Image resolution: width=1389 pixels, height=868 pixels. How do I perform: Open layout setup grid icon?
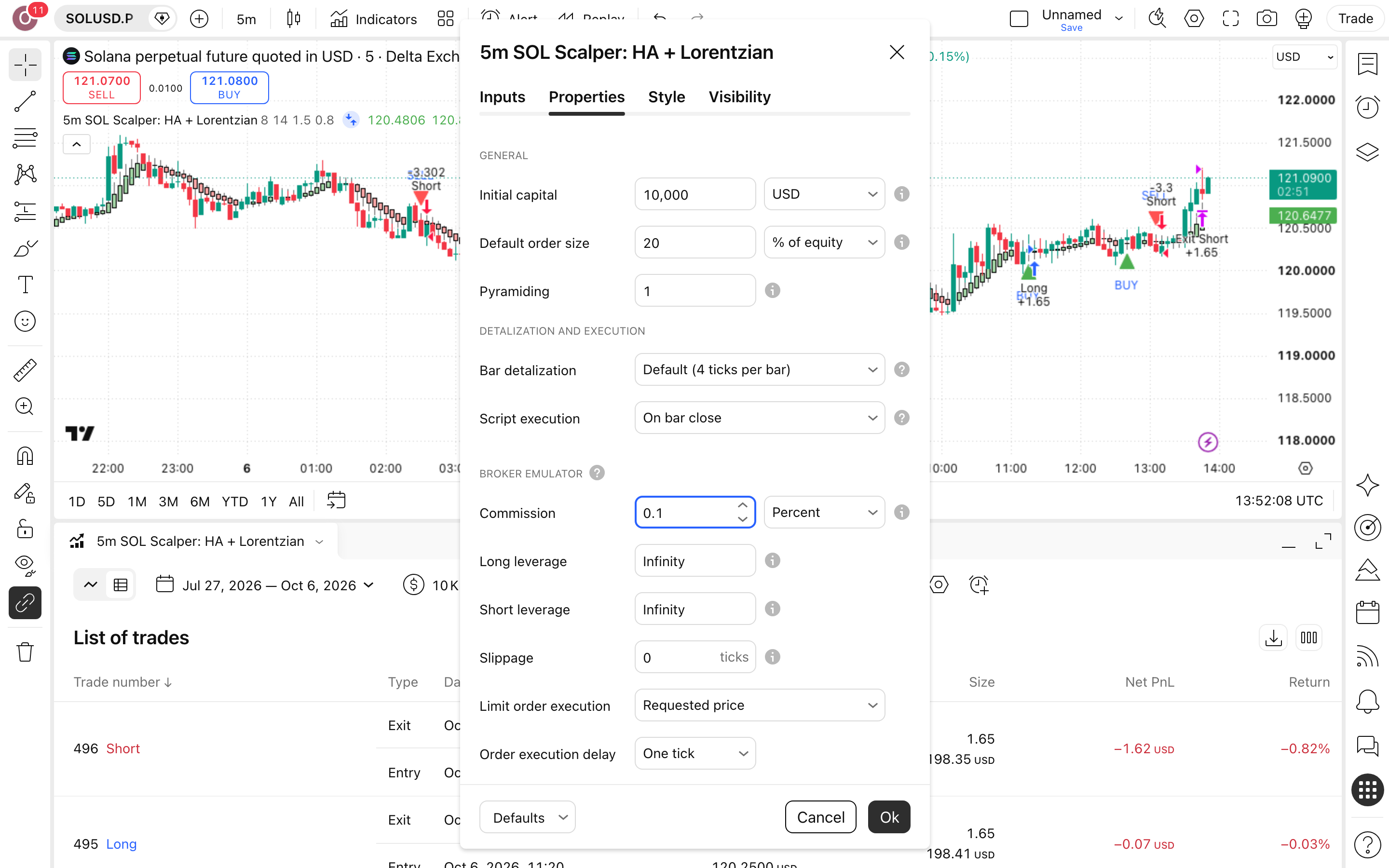click(x=446, y=19)
